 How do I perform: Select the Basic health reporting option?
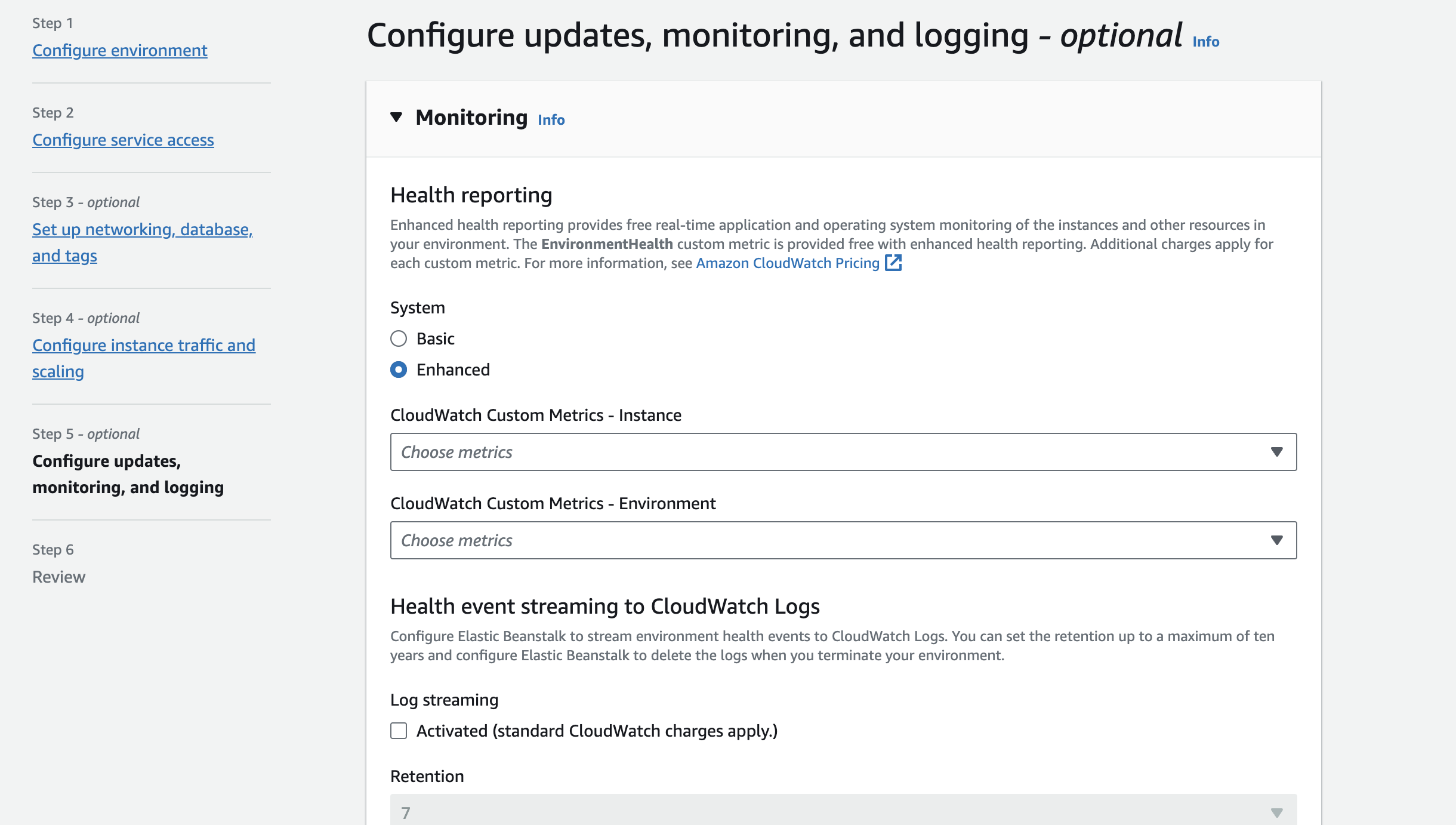[399, 338]
